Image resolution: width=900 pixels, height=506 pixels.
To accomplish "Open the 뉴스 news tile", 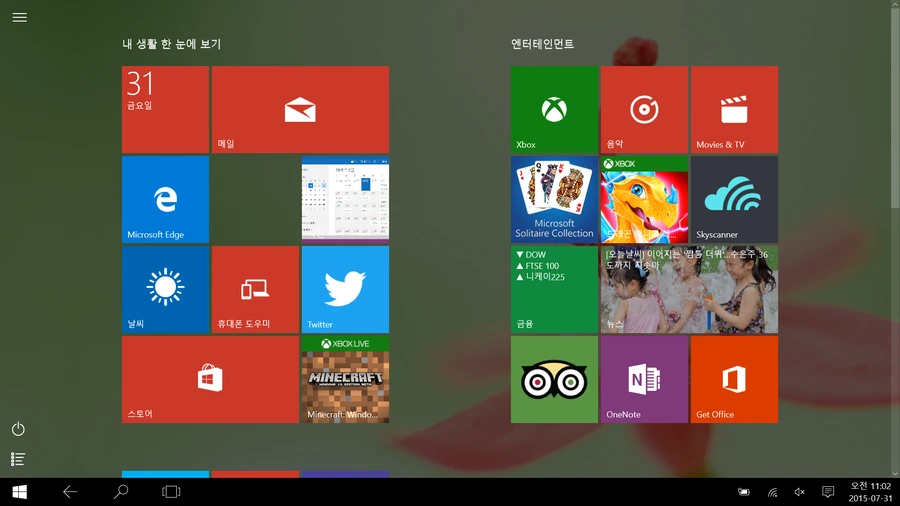I will point(689,290).
